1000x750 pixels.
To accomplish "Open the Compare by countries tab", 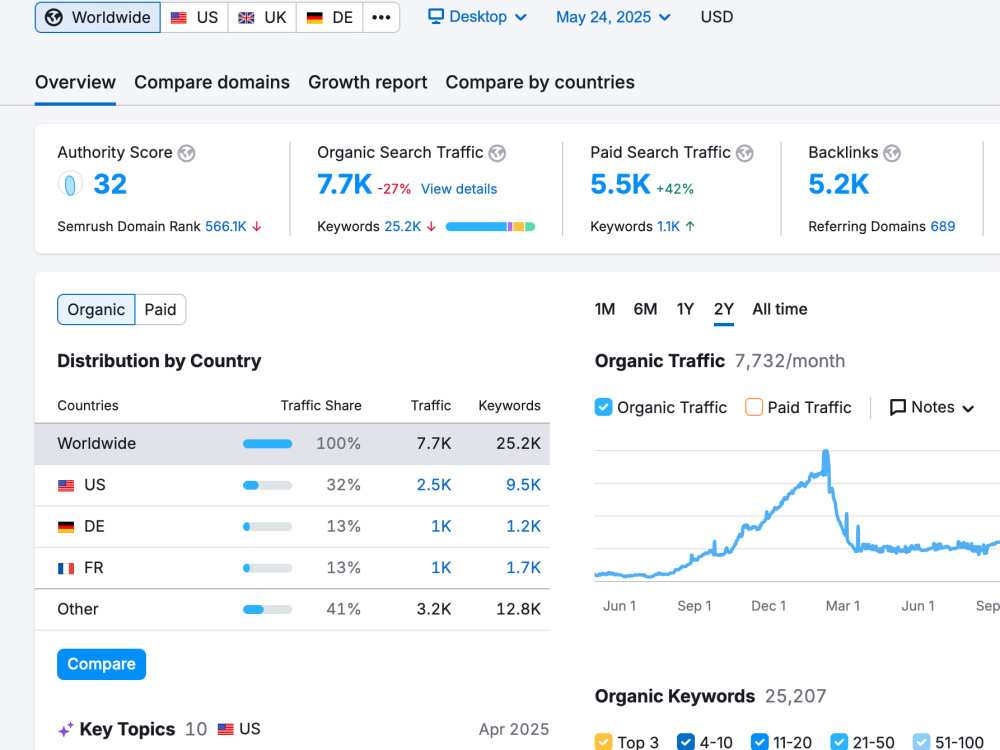I will [x=540, y=82].
